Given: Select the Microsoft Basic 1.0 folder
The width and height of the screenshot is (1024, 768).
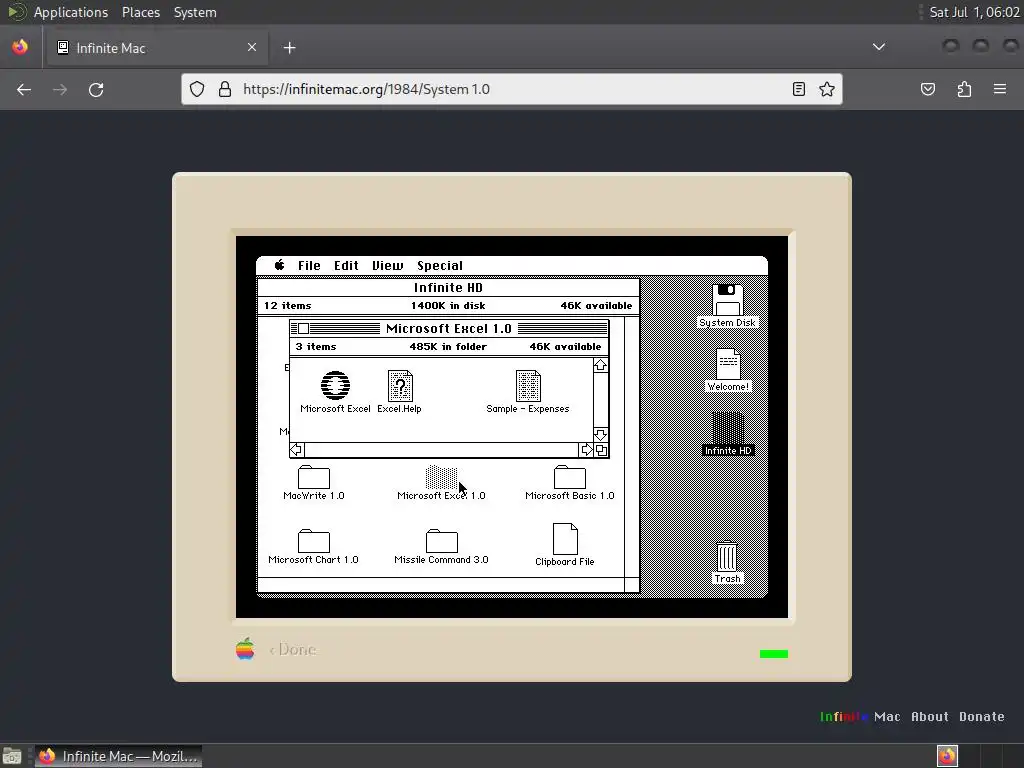Looking at the screenshot, I should [x=569, y=477].
